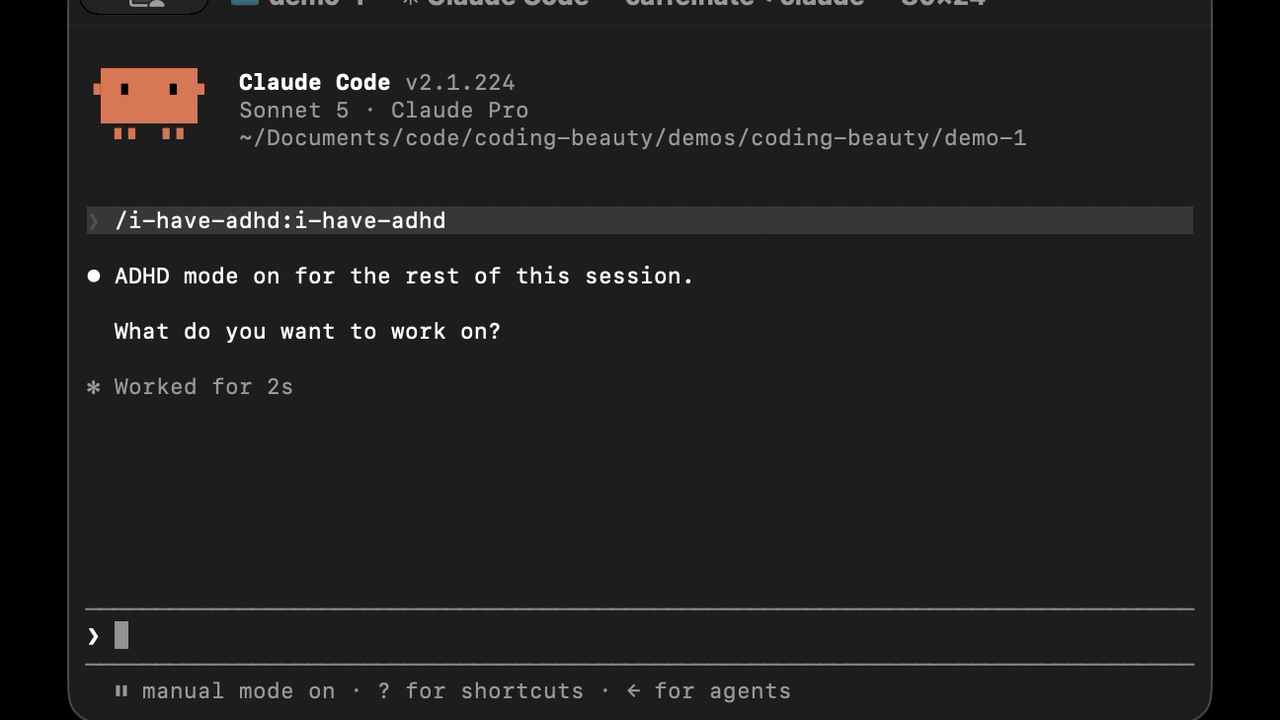This screenshot has height=720, width=1280.
Task: Click the left arrow icon for agents
Action: click(x=633, y=691)
